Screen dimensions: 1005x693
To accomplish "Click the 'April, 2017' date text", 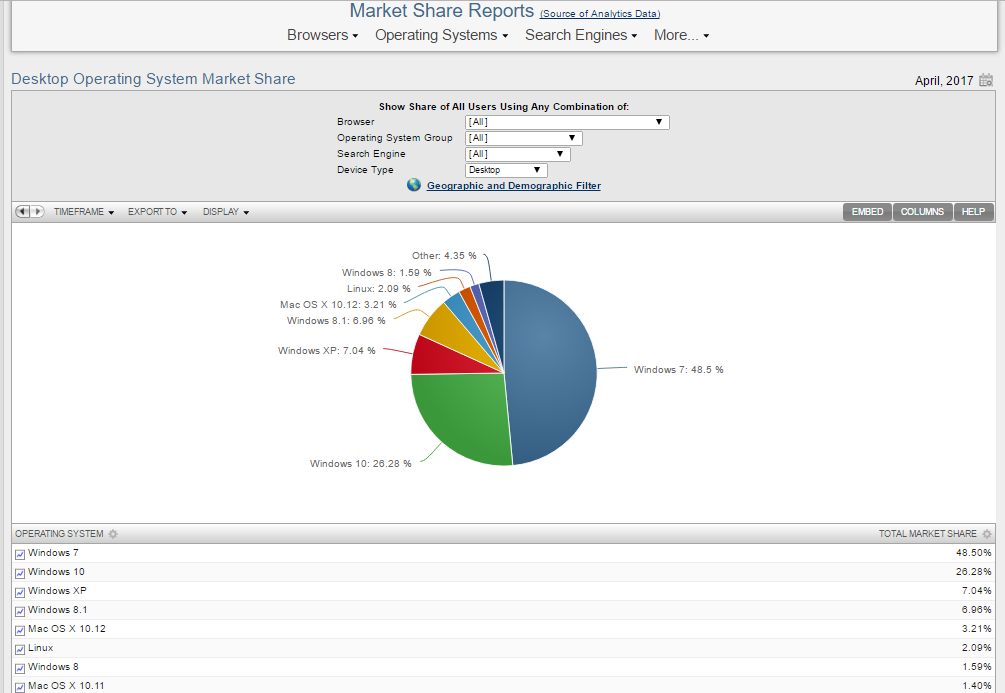I will click(944, 81).
